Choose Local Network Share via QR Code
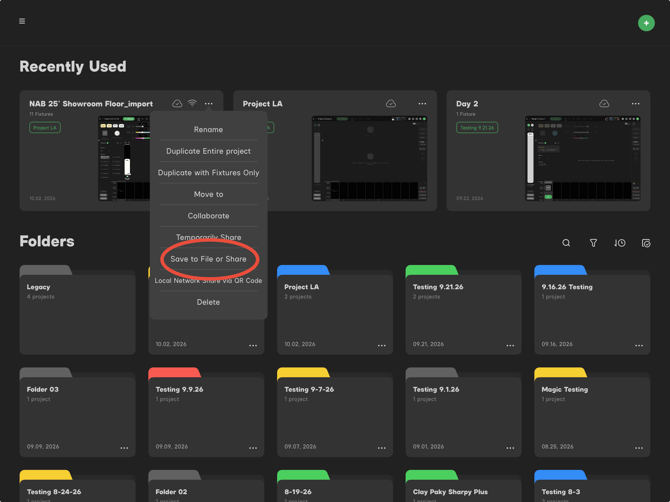 click(x=208, y=281)
